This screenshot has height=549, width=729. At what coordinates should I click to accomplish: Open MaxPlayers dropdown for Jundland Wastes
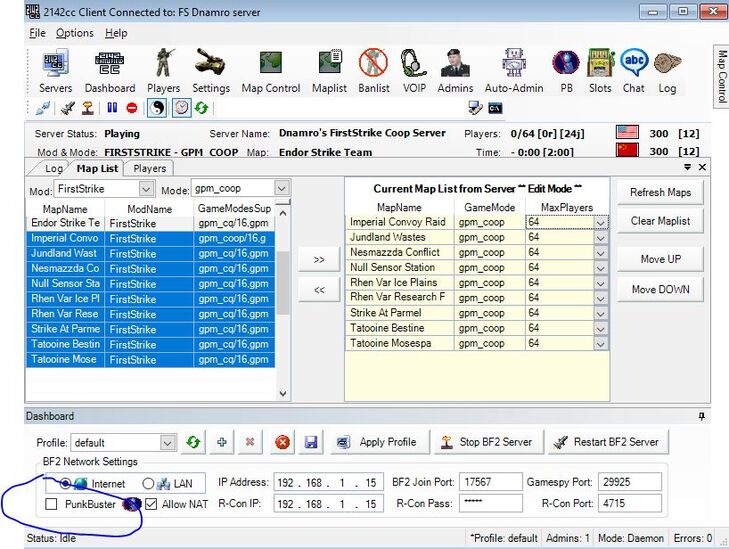click(601, 238)
